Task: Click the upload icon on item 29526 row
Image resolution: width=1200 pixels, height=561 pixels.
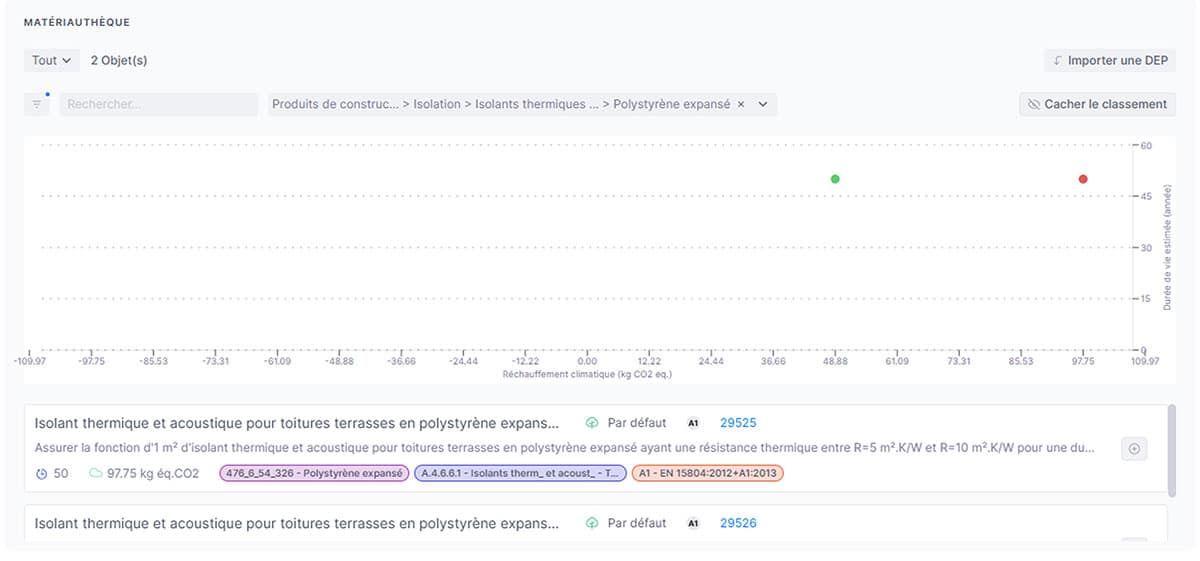Action: pos(592,523)
